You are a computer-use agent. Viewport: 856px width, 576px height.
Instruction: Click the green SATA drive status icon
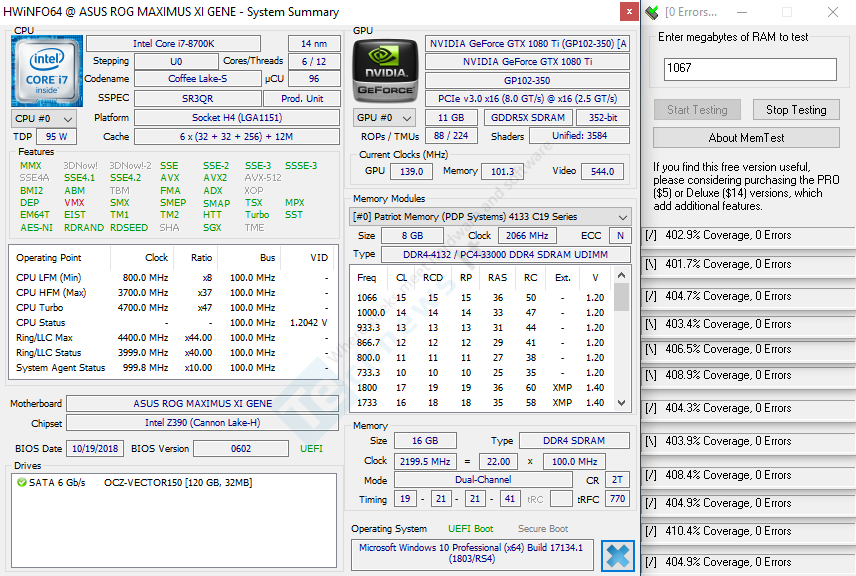coord(22,483)
